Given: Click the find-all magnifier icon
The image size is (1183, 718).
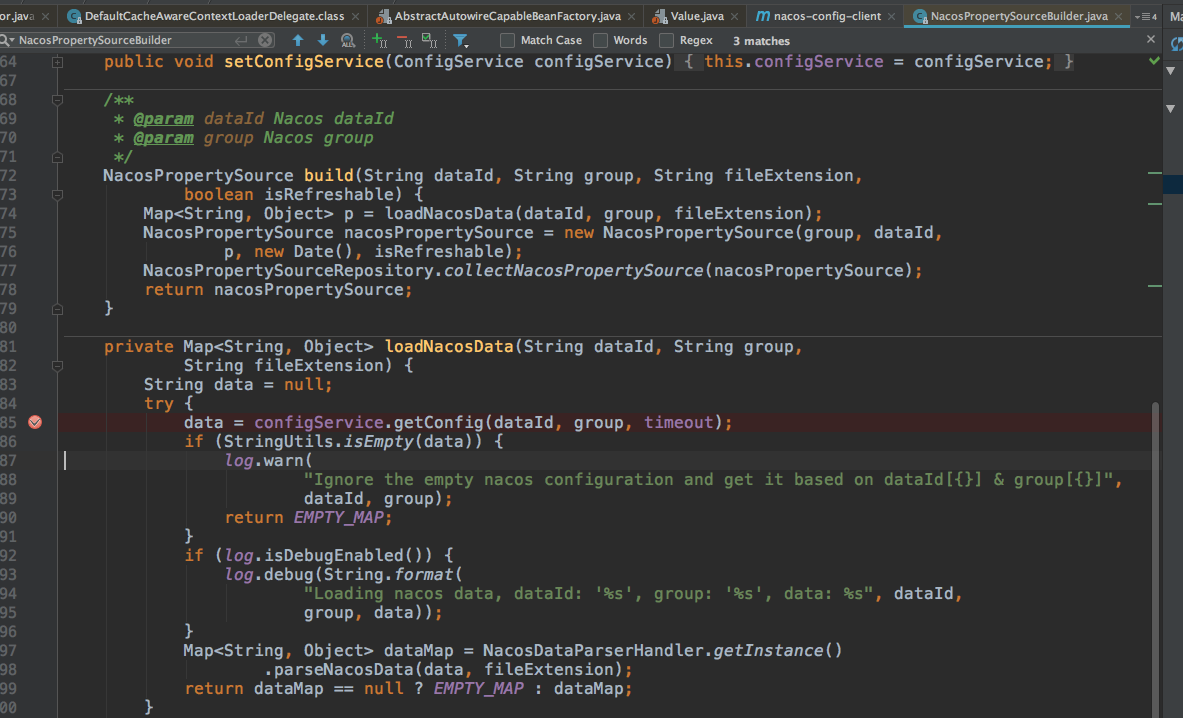Looking at the screenshot, I should (x=347, y=41).
